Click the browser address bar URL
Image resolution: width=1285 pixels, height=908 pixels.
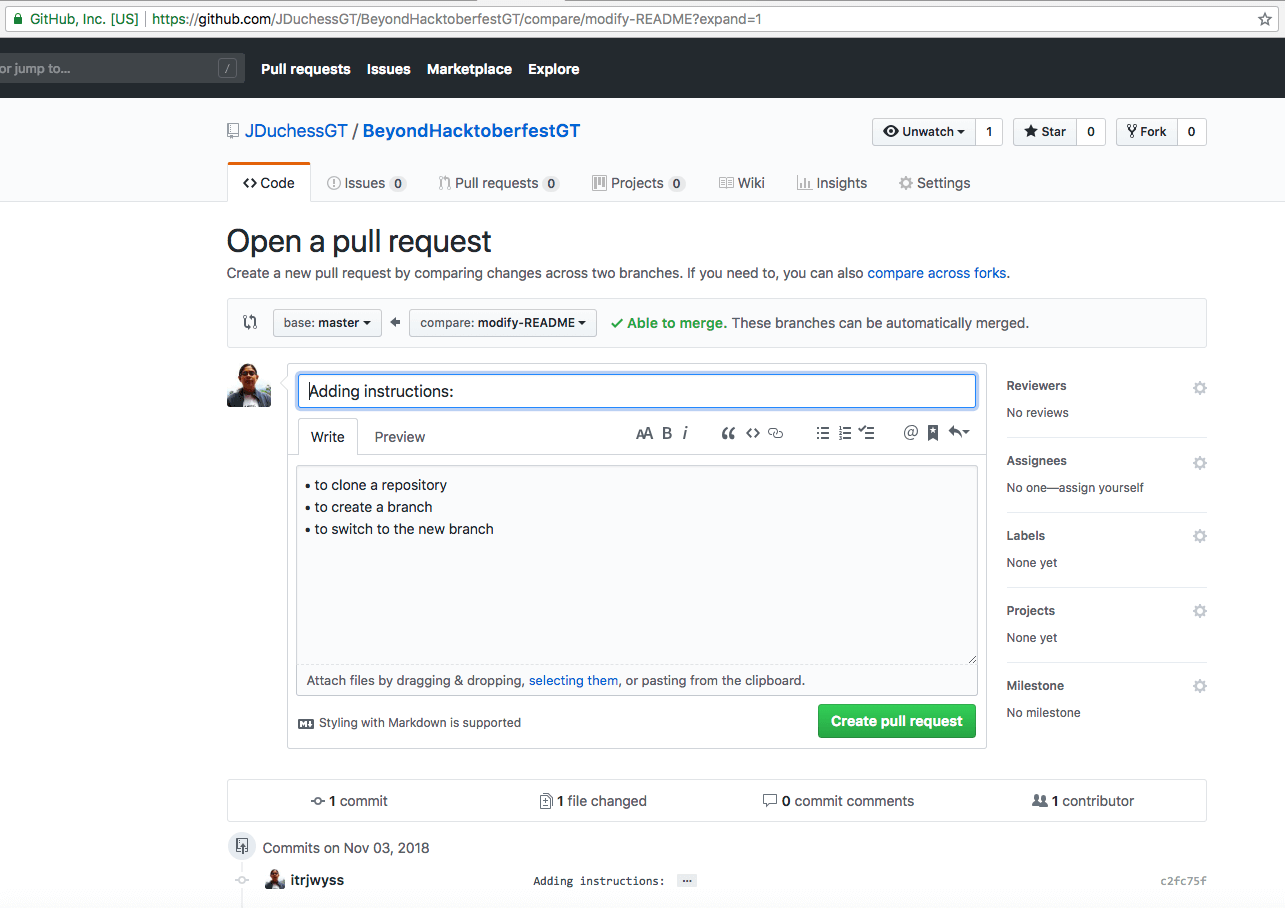(x=457, y=19)
